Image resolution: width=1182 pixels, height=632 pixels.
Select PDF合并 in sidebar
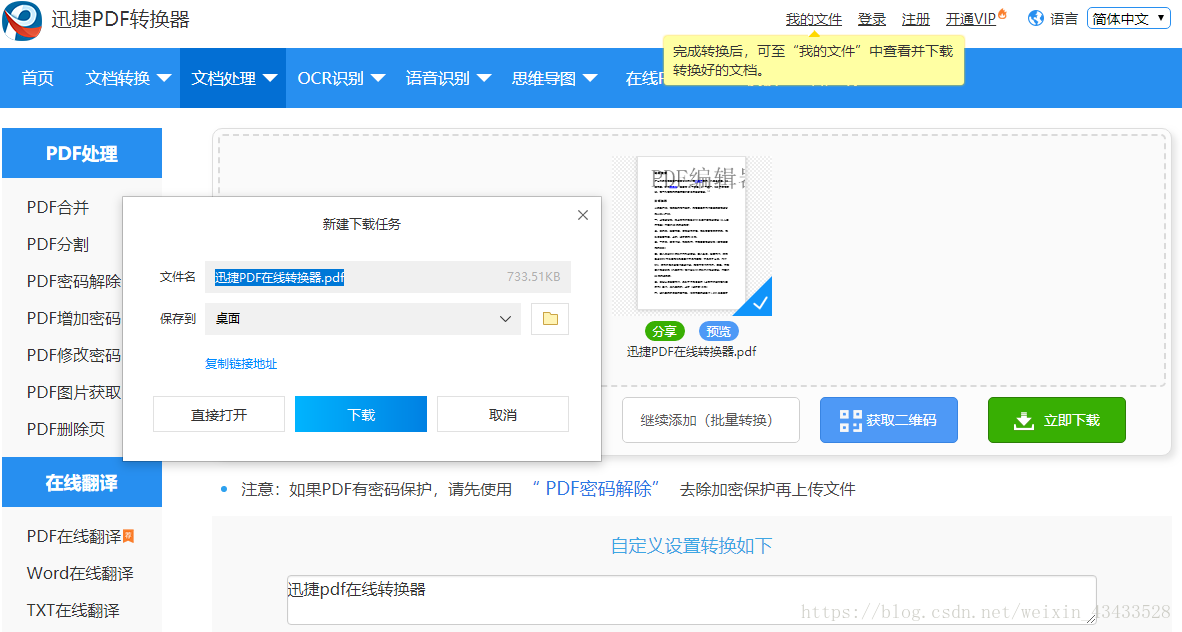58,207
